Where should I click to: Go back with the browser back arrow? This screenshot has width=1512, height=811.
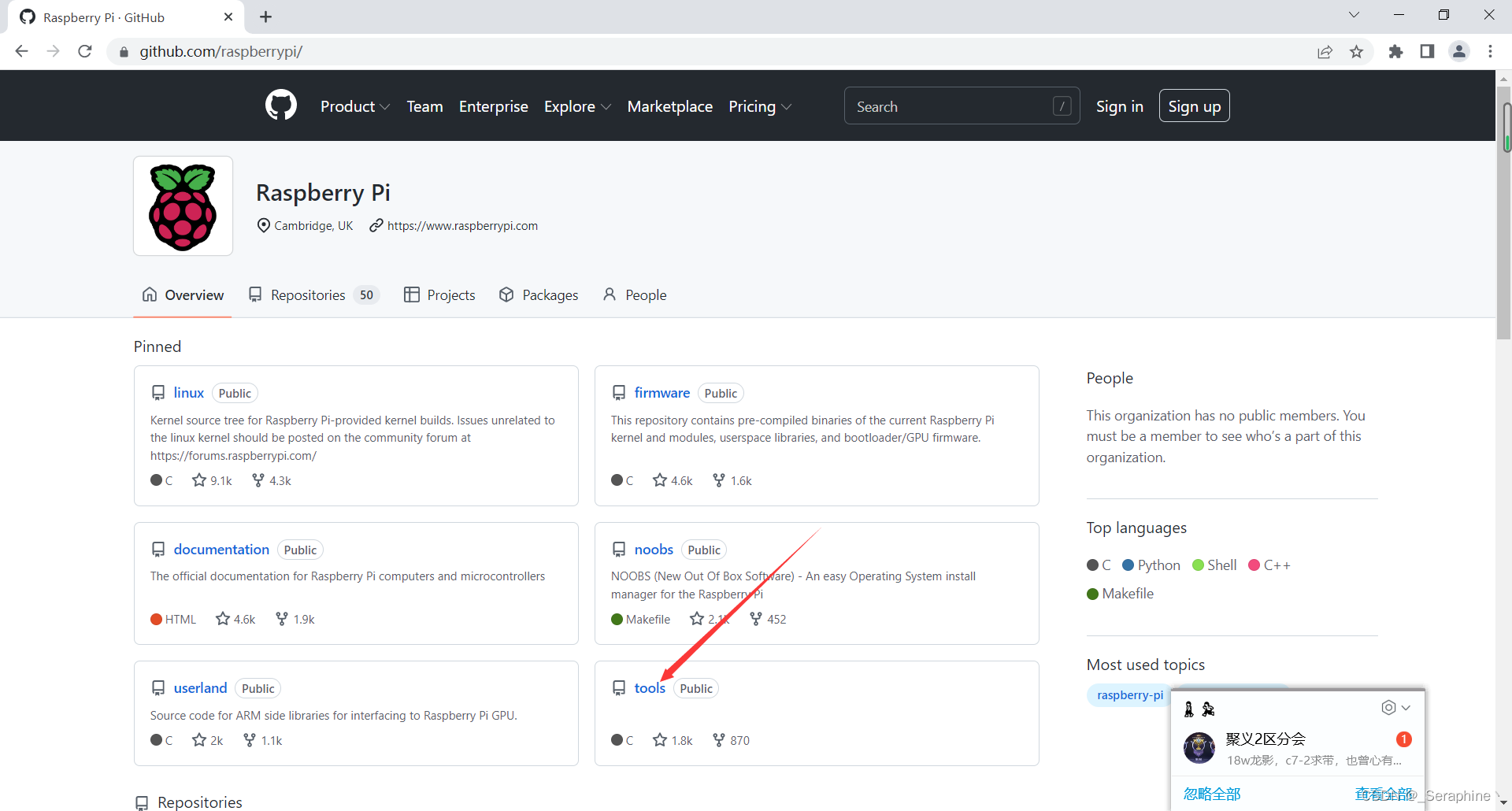21,51
